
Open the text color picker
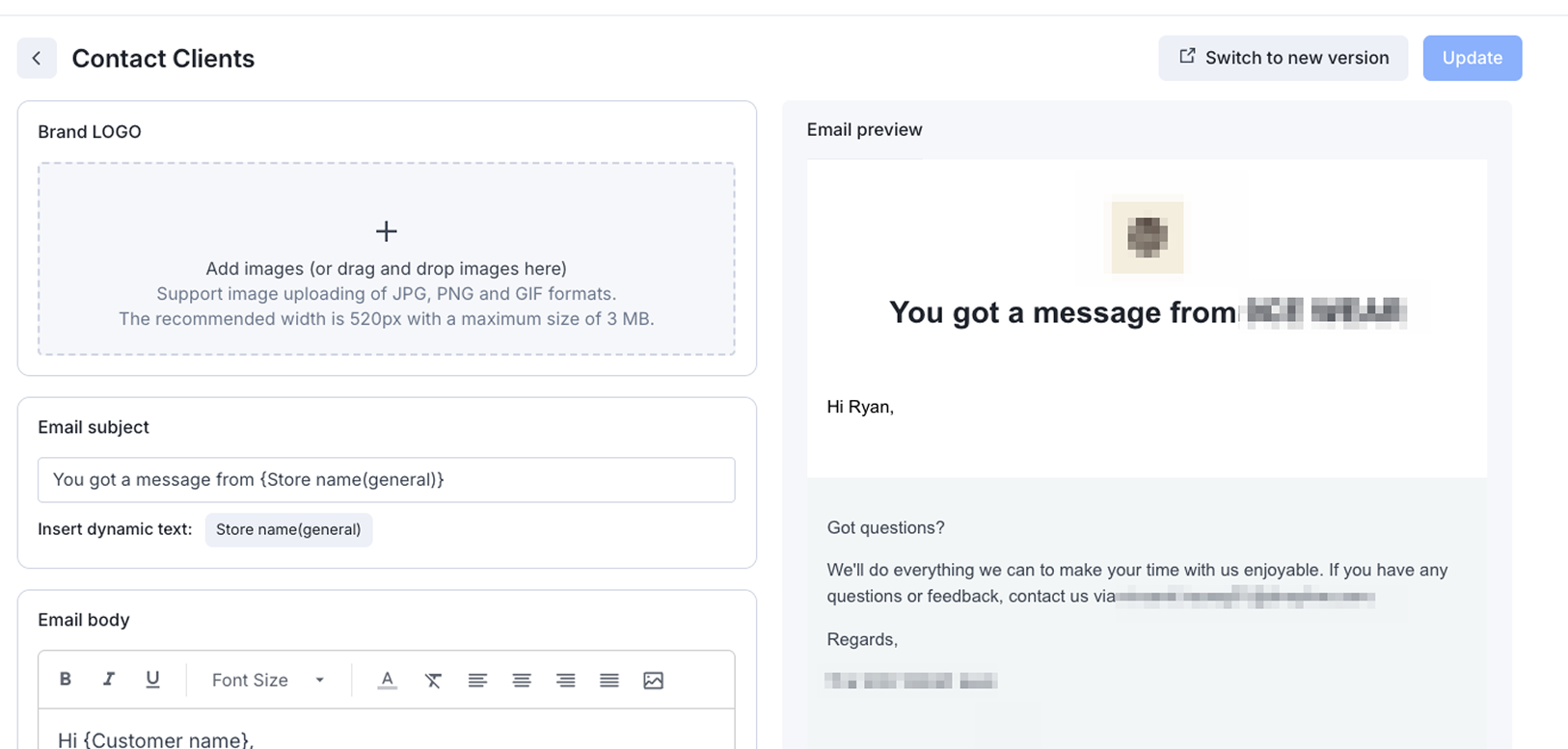pyautogui.click(x=388, y=681)
